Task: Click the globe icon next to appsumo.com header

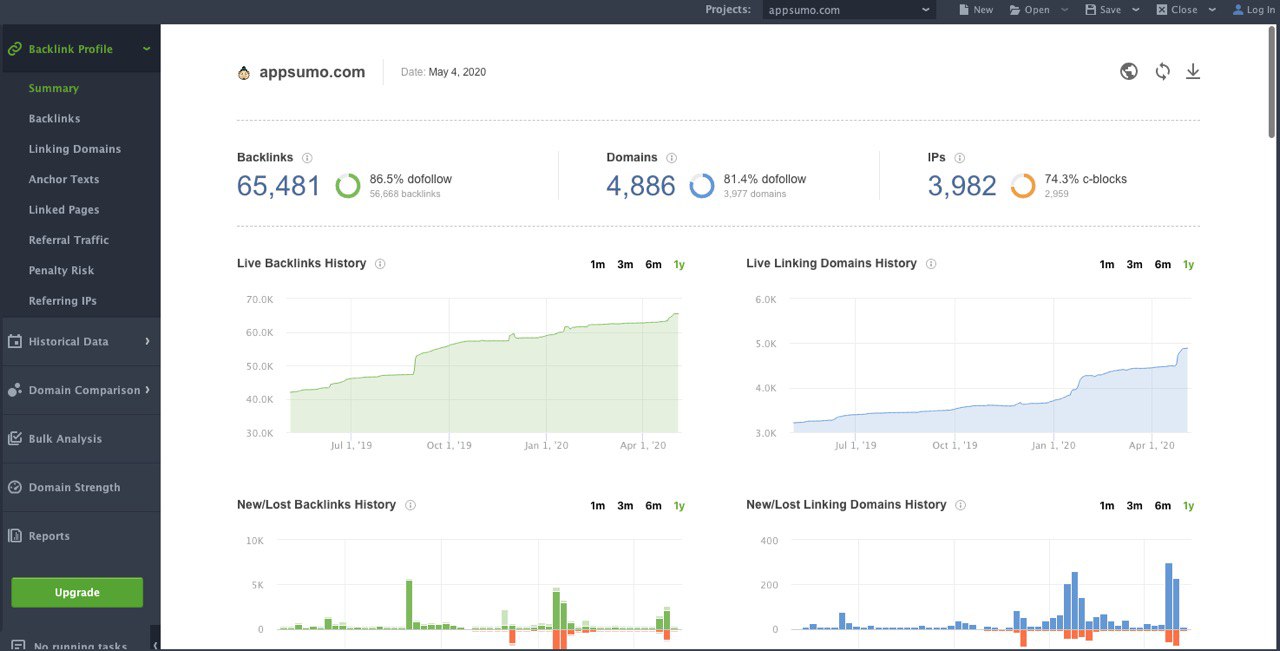Action: (1129, 72)
